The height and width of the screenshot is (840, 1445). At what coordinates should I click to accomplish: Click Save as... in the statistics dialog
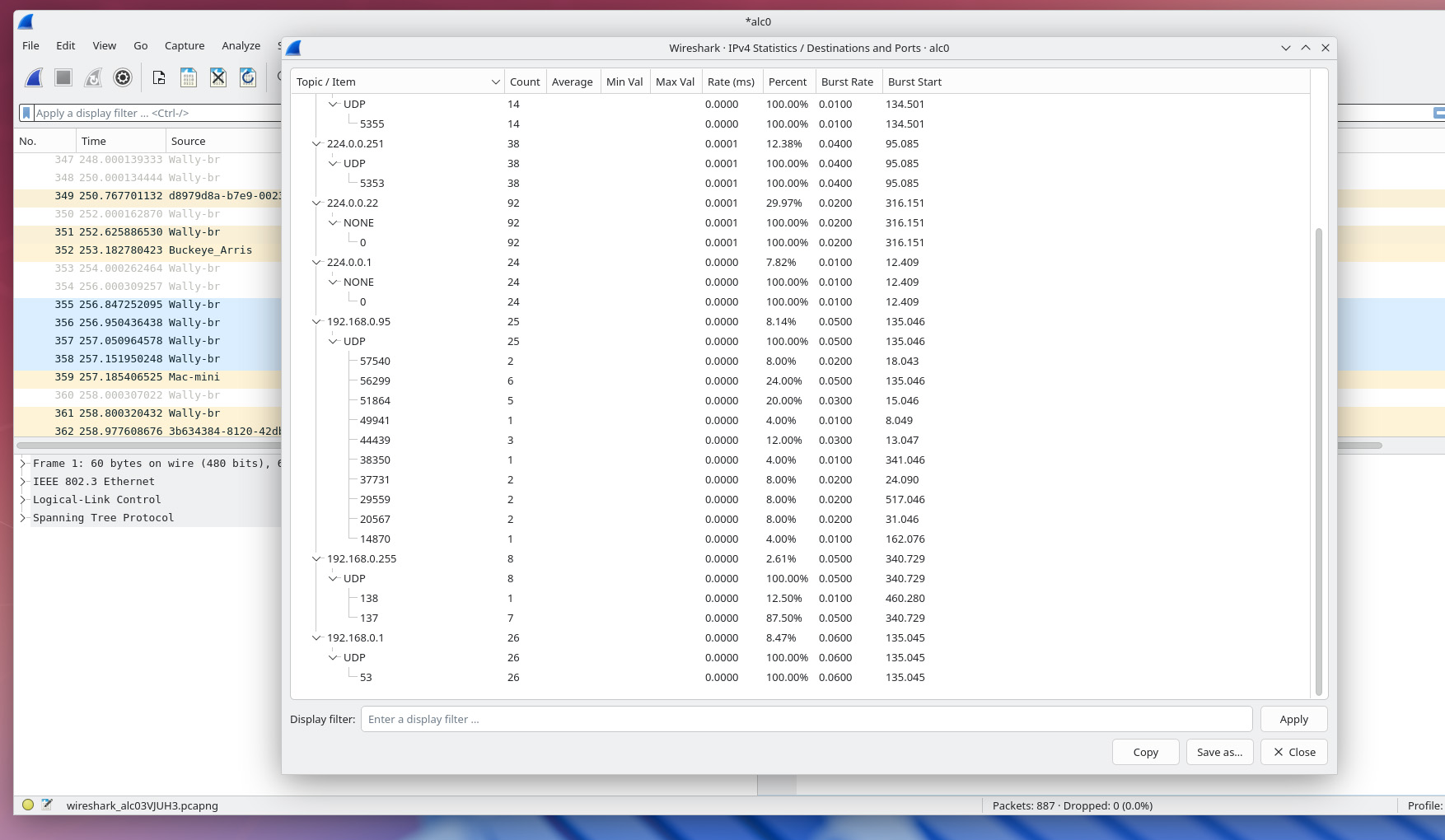click(1219, 752)
